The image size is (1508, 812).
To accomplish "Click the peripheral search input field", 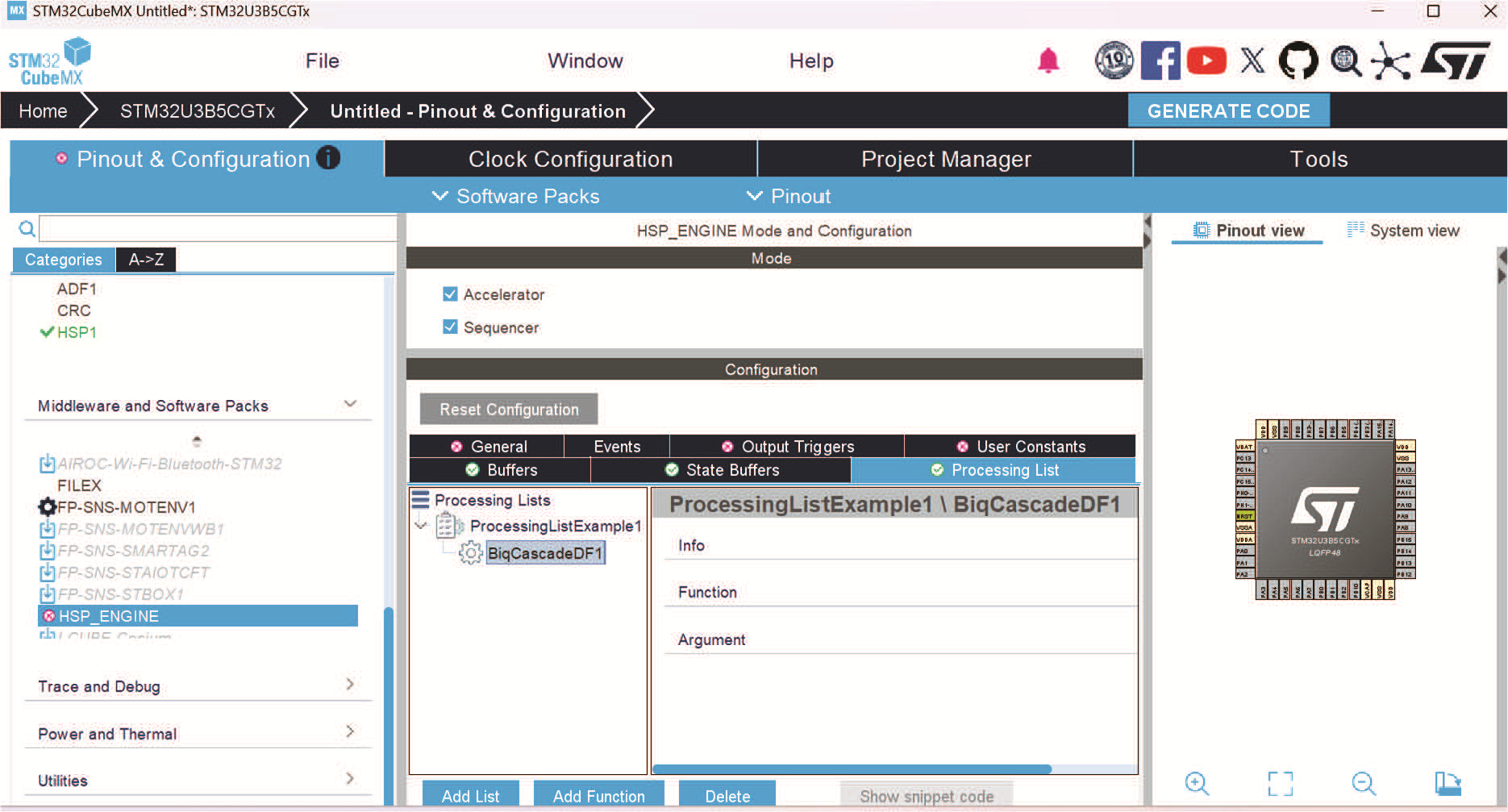I will point(218,229).
